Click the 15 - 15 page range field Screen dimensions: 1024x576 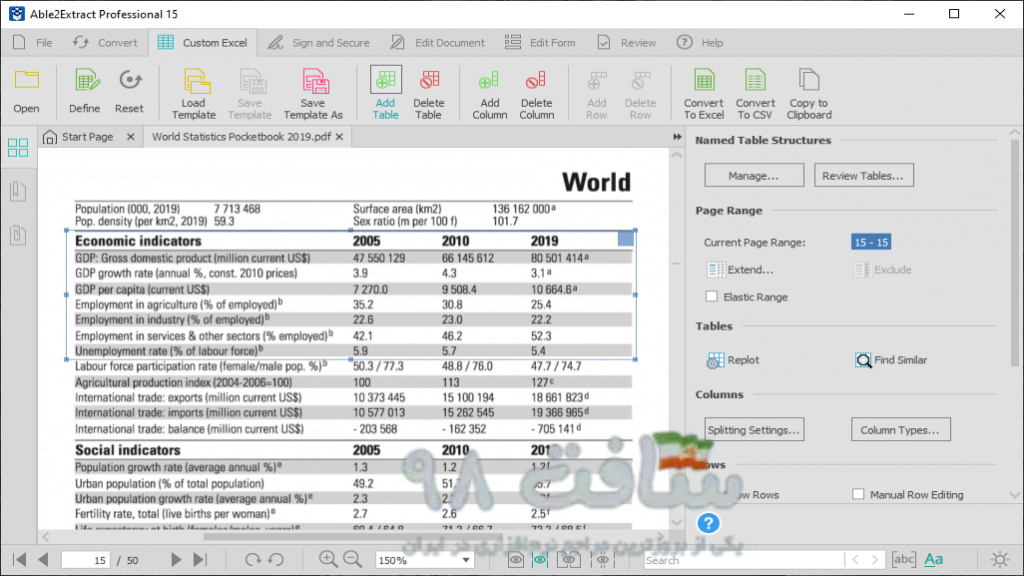871,242
